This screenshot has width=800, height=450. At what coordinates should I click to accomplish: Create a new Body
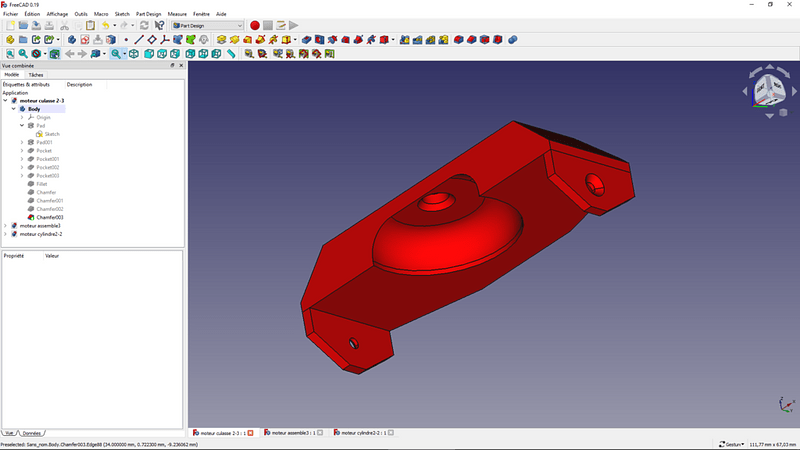(x=72, y=39)
